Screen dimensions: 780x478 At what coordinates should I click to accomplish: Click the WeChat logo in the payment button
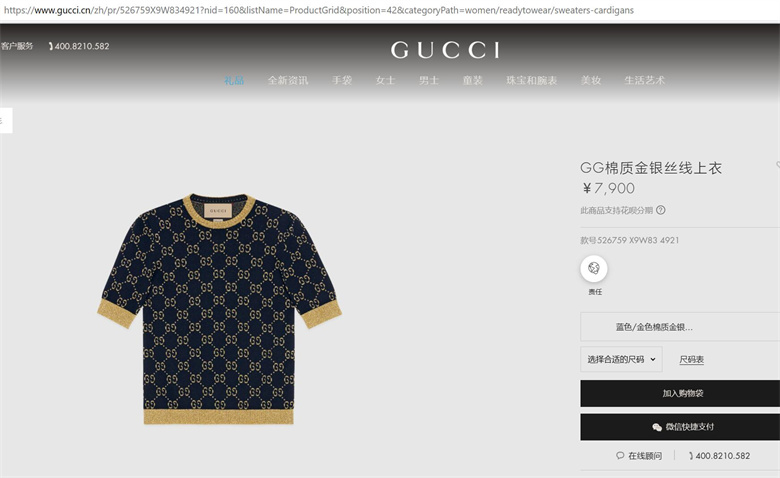coord(657,427)
